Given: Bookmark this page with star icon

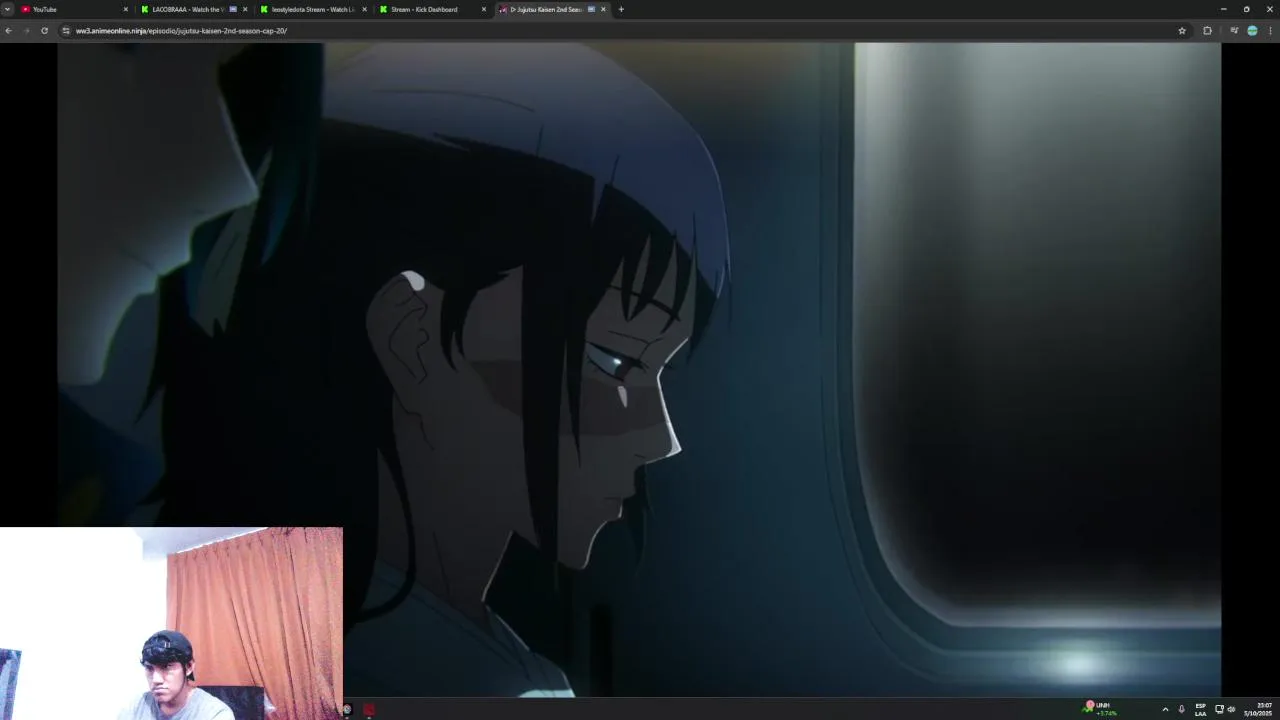Looking at the screenshot, I should point(1182,30).
